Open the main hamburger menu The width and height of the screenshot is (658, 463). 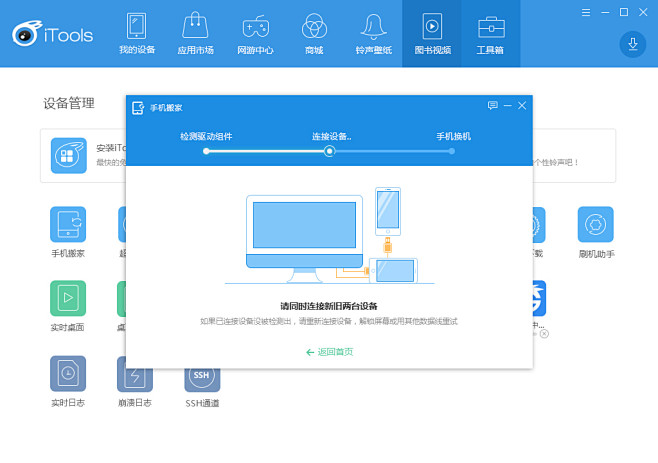pos(586,13)
